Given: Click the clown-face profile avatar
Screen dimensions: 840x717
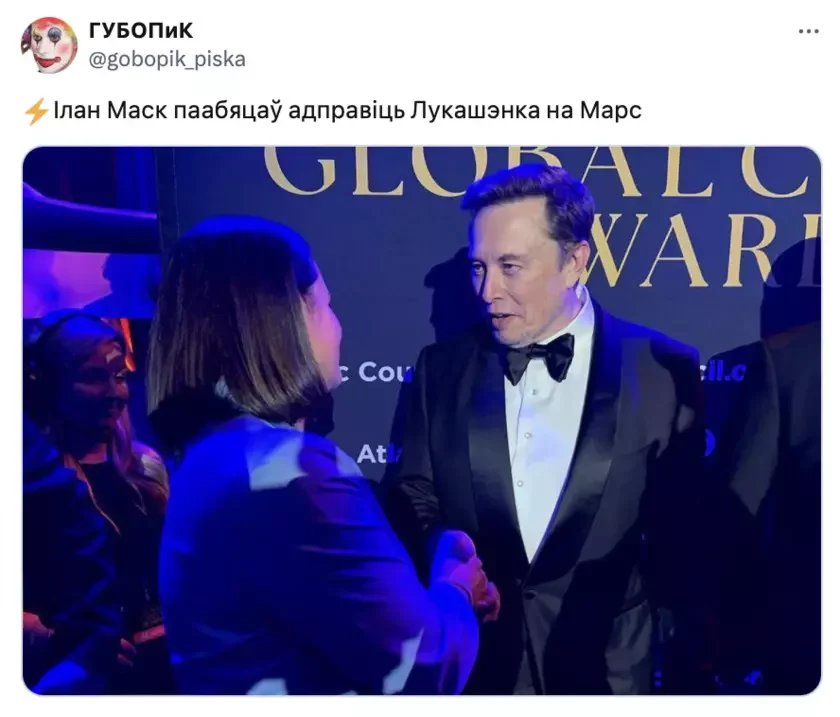Looking at the screenshot, I should (49, 45).
